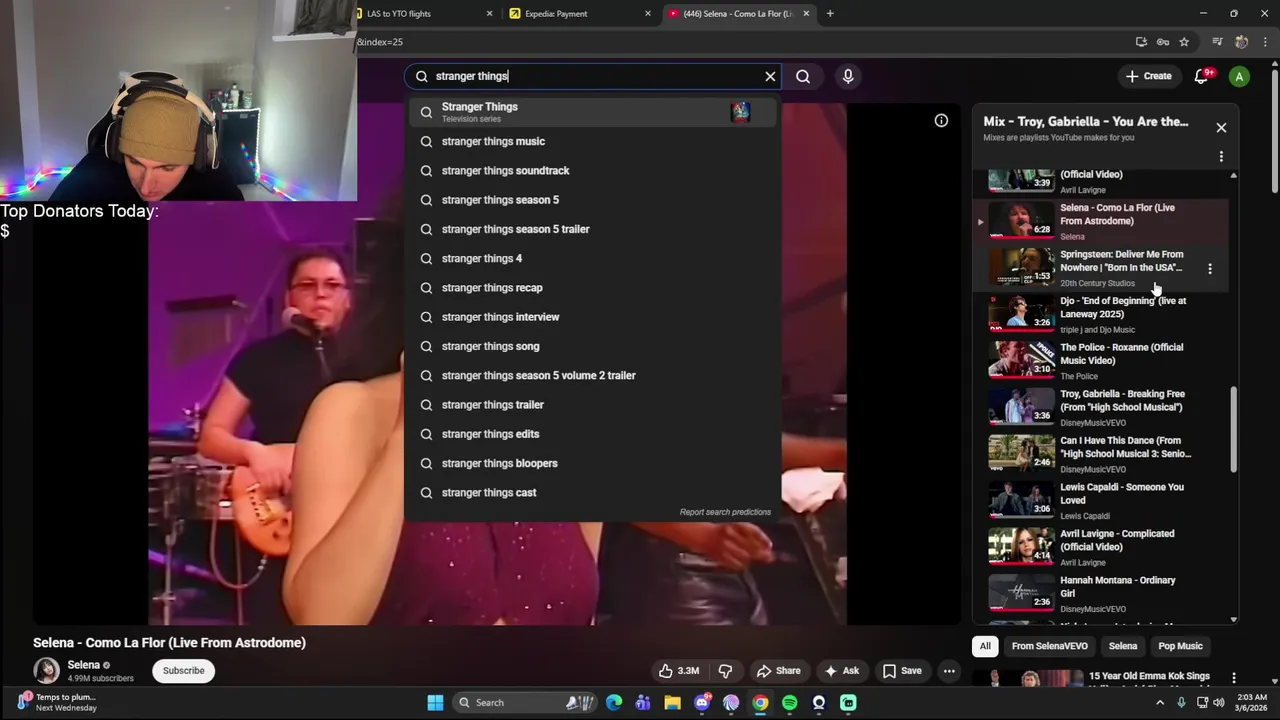Open Chrome three-dot menu
Image resolution: width=1280 pixels, height=720 pixels.
click(1265, 42)
